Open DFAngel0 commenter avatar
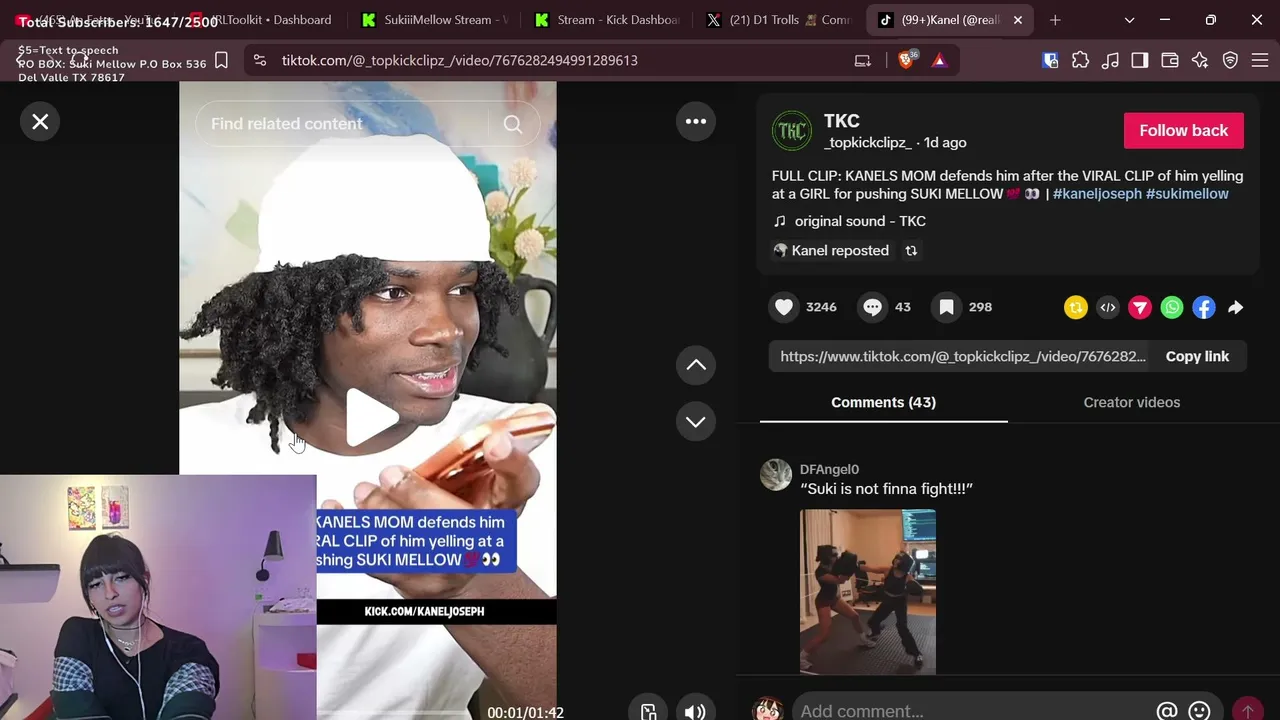The height and width of the screenshot is (720, 1280). 776,475
